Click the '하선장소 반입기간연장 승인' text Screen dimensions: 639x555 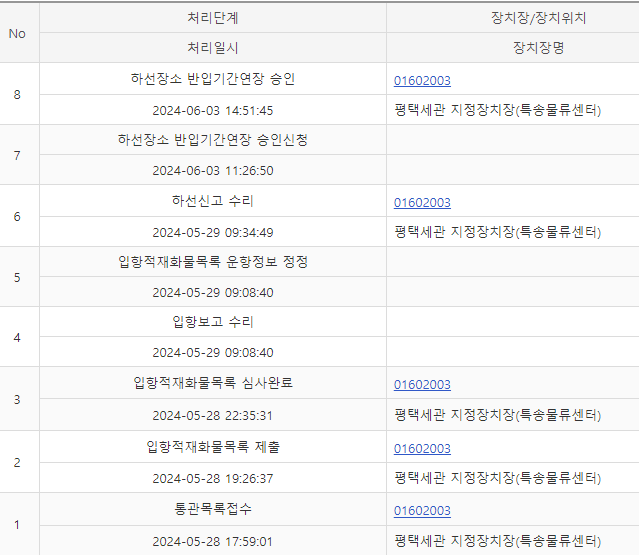point(213,79)
